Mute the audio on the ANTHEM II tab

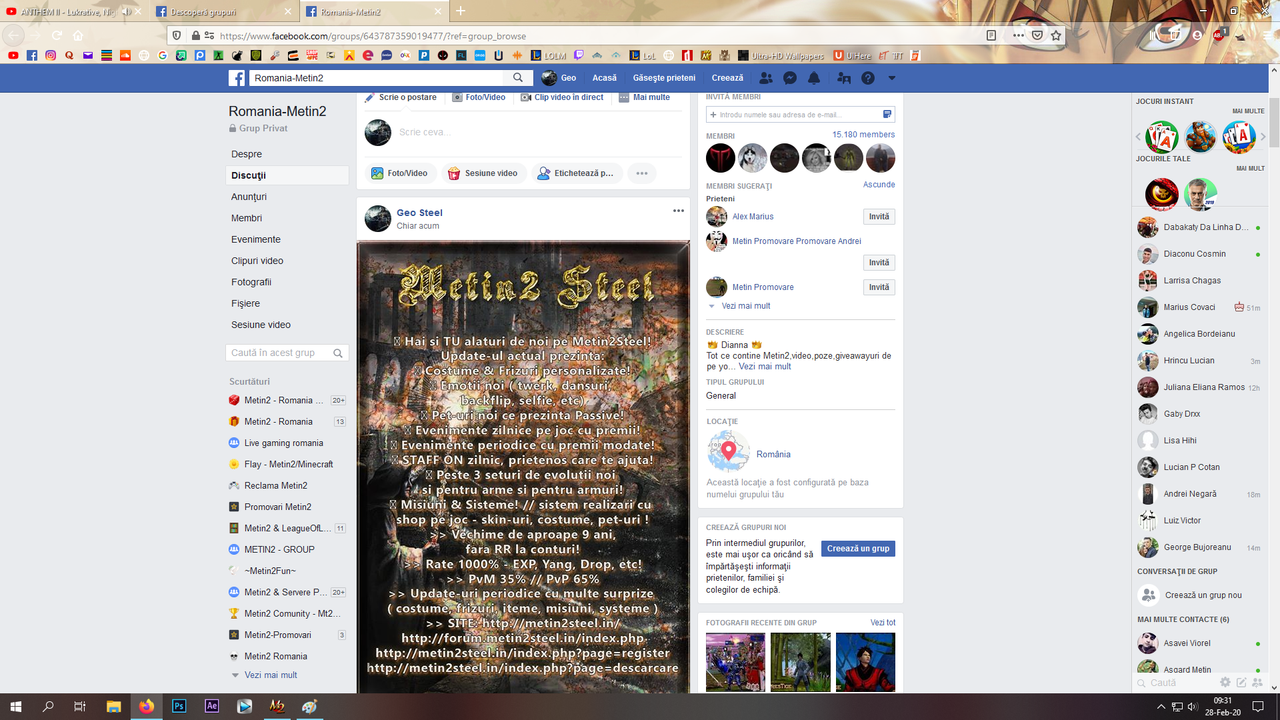127,11
